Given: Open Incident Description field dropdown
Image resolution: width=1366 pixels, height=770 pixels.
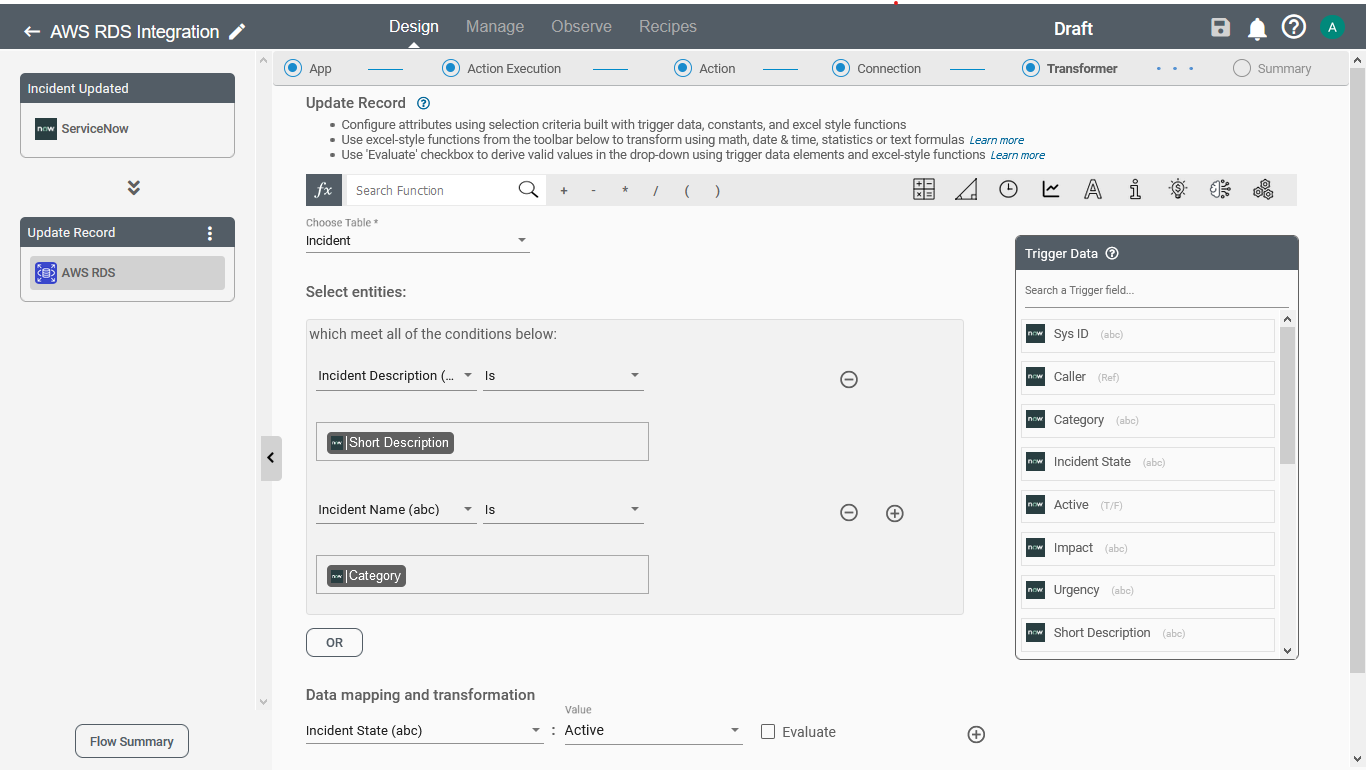Looking at the screenshot, I should (x=396, y=376).
